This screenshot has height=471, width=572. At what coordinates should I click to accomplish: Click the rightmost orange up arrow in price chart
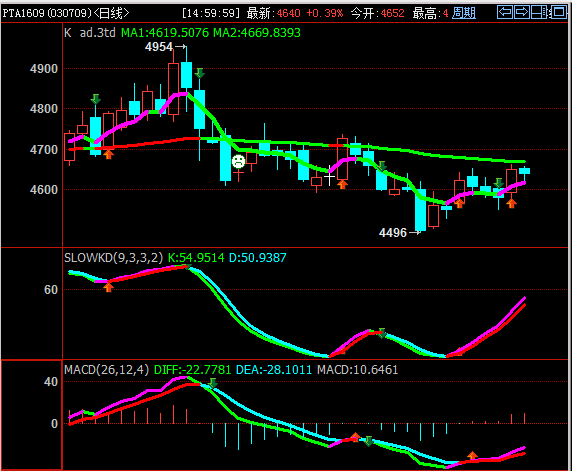point(511,204)
